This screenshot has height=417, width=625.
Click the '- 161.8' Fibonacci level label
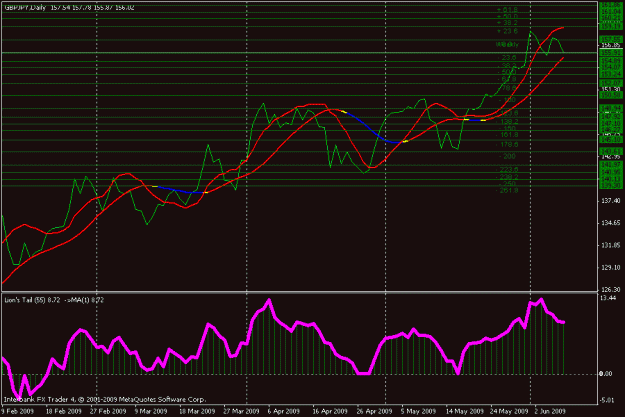[507, 135]
